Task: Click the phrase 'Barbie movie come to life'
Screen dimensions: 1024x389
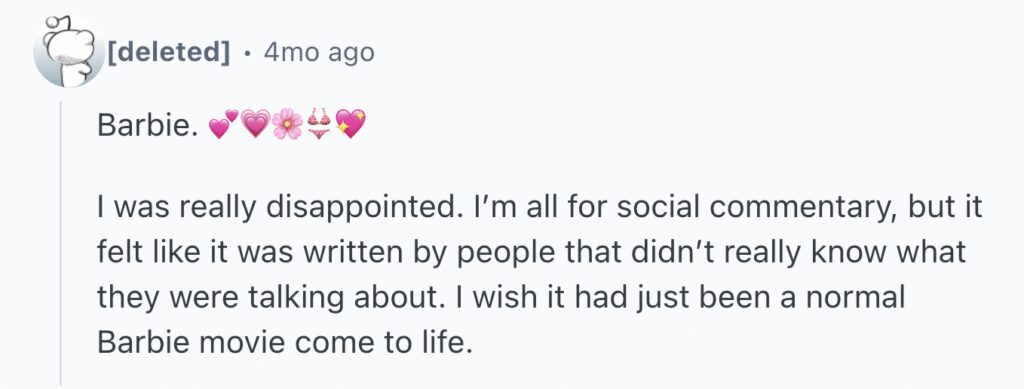Action: point(284,343)
